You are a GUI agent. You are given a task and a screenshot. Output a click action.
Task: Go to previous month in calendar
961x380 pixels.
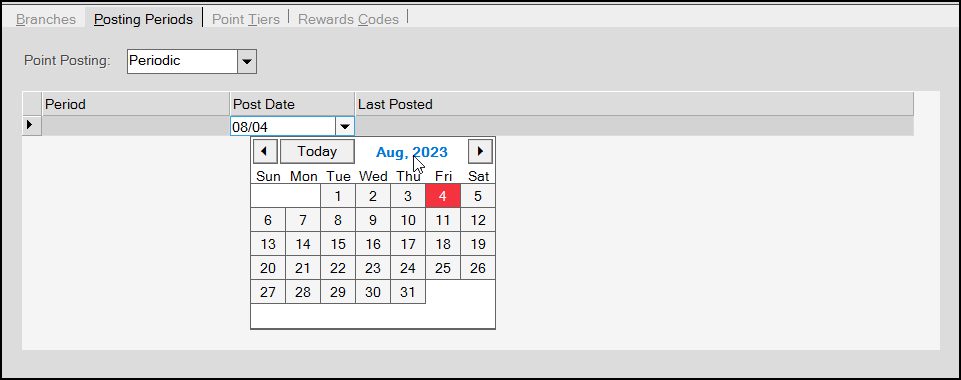(x=265, y=151)
